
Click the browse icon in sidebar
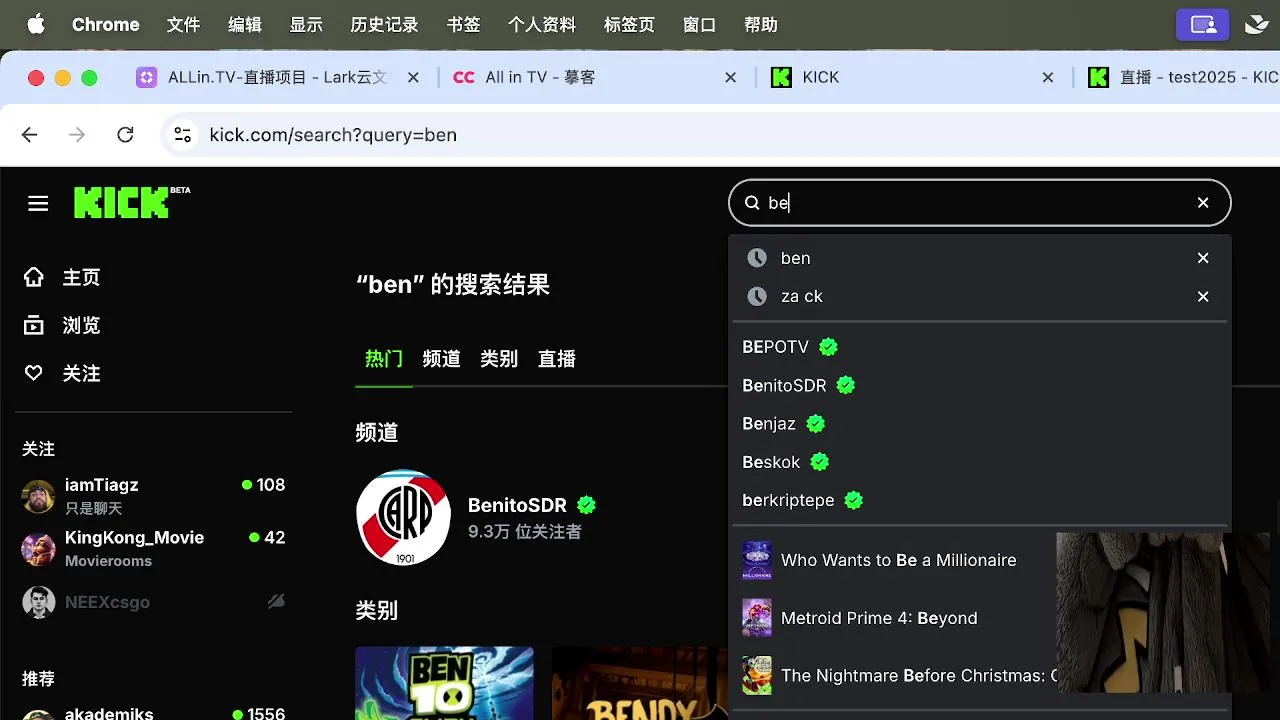34,325
